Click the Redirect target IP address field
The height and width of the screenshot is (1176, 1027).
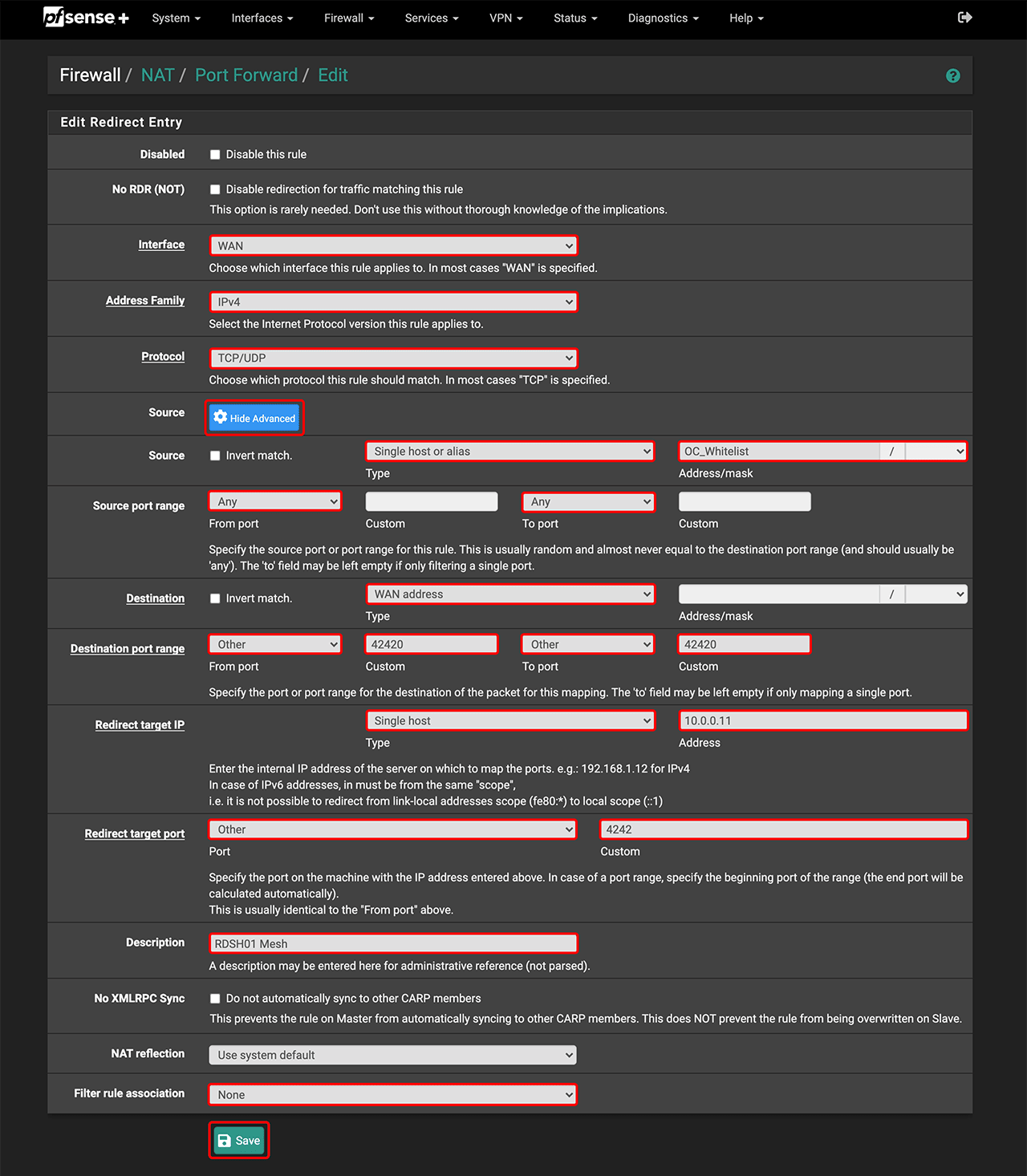click(822, 720)
